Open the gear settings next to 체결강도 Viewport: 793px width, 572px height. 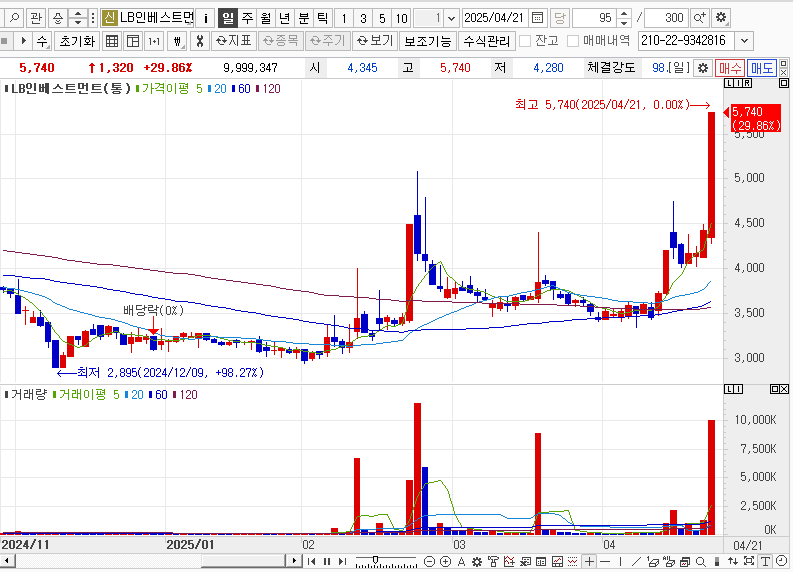coord(703,68)
